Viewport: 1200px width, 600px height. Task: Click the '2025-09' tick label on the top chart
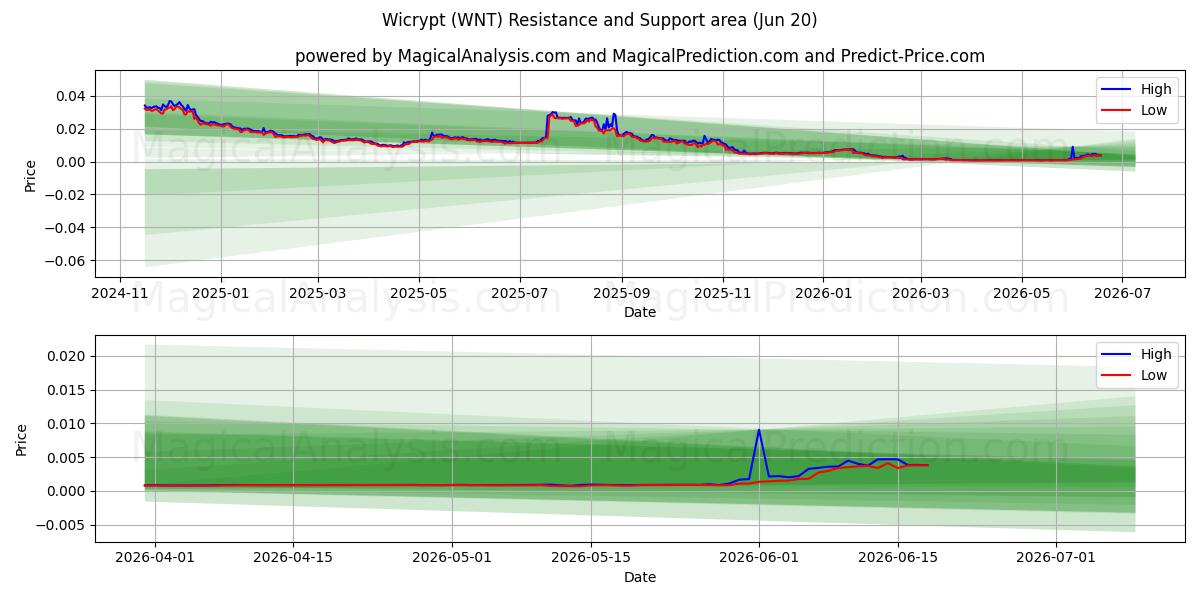click(621, 293)
